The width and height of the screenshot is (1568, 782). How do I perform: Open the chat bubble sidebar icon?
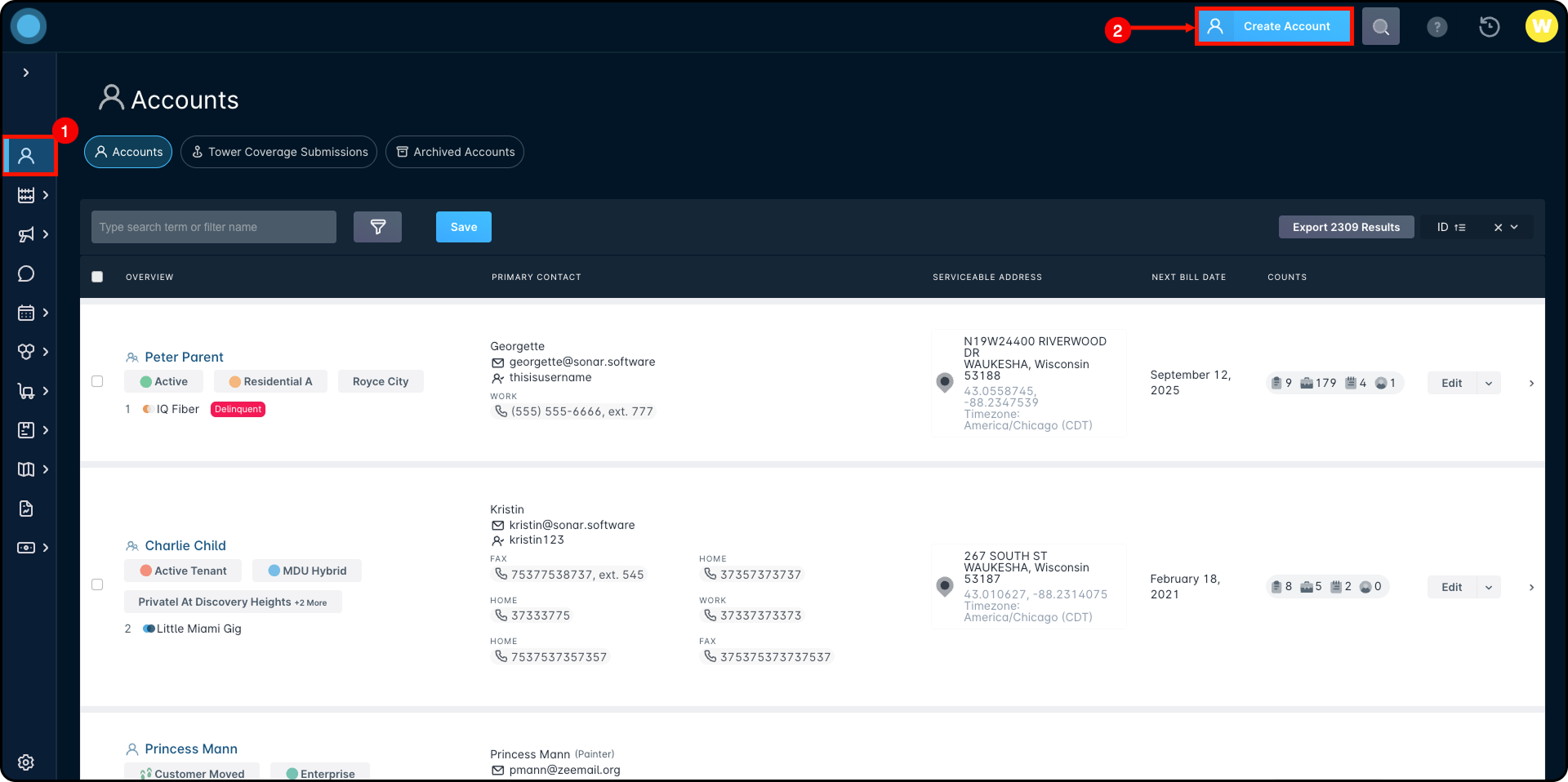click(x=26, y=273)
